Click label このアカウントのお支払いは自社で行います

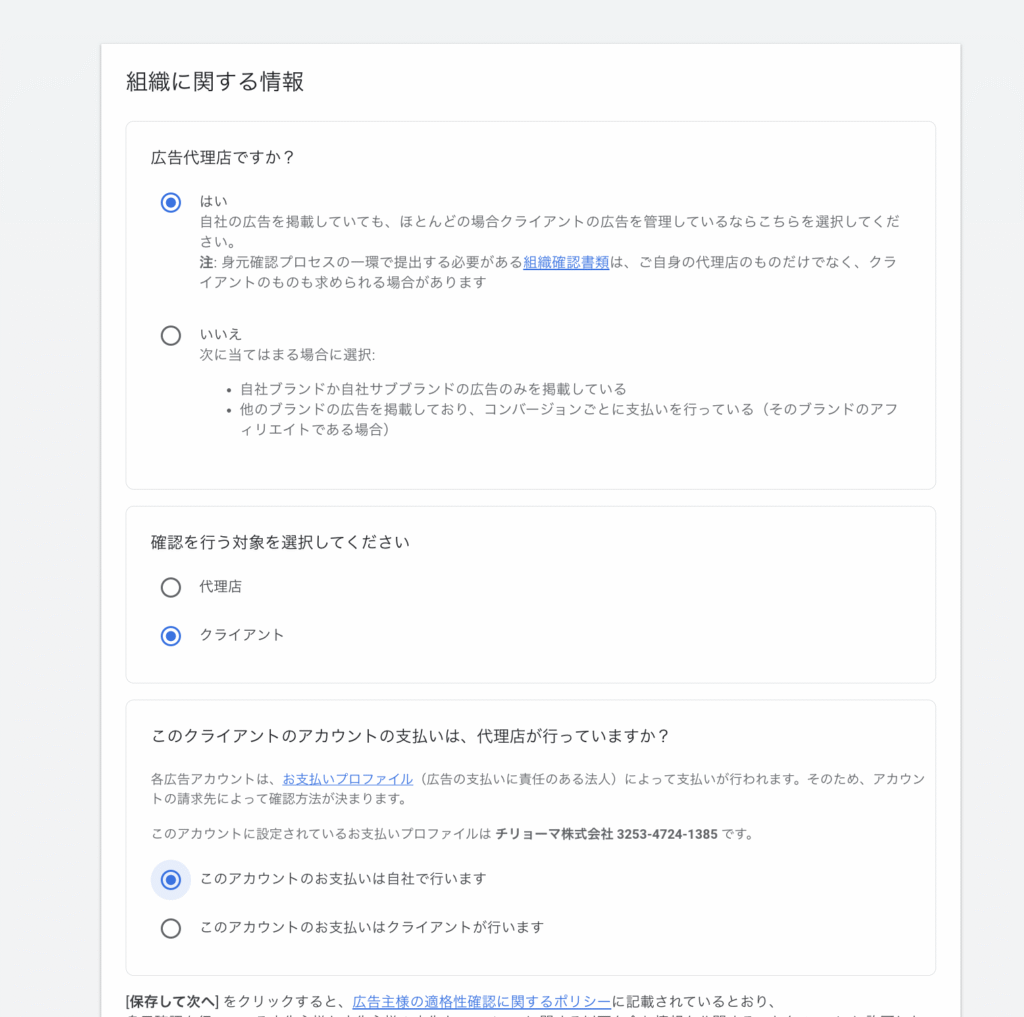(343, 879)
